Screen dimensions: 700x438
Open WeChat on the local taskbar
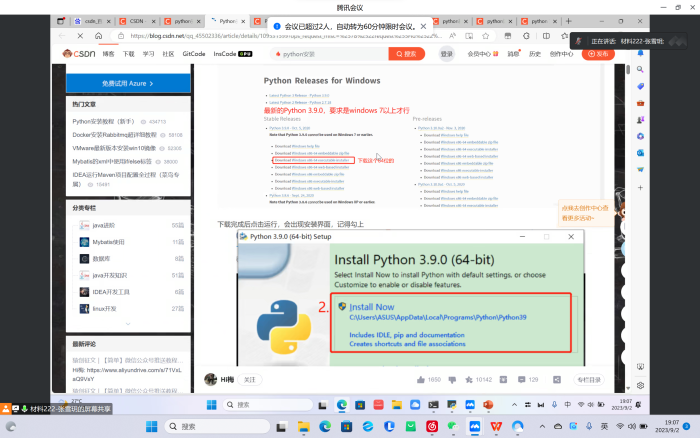(453, 426)
